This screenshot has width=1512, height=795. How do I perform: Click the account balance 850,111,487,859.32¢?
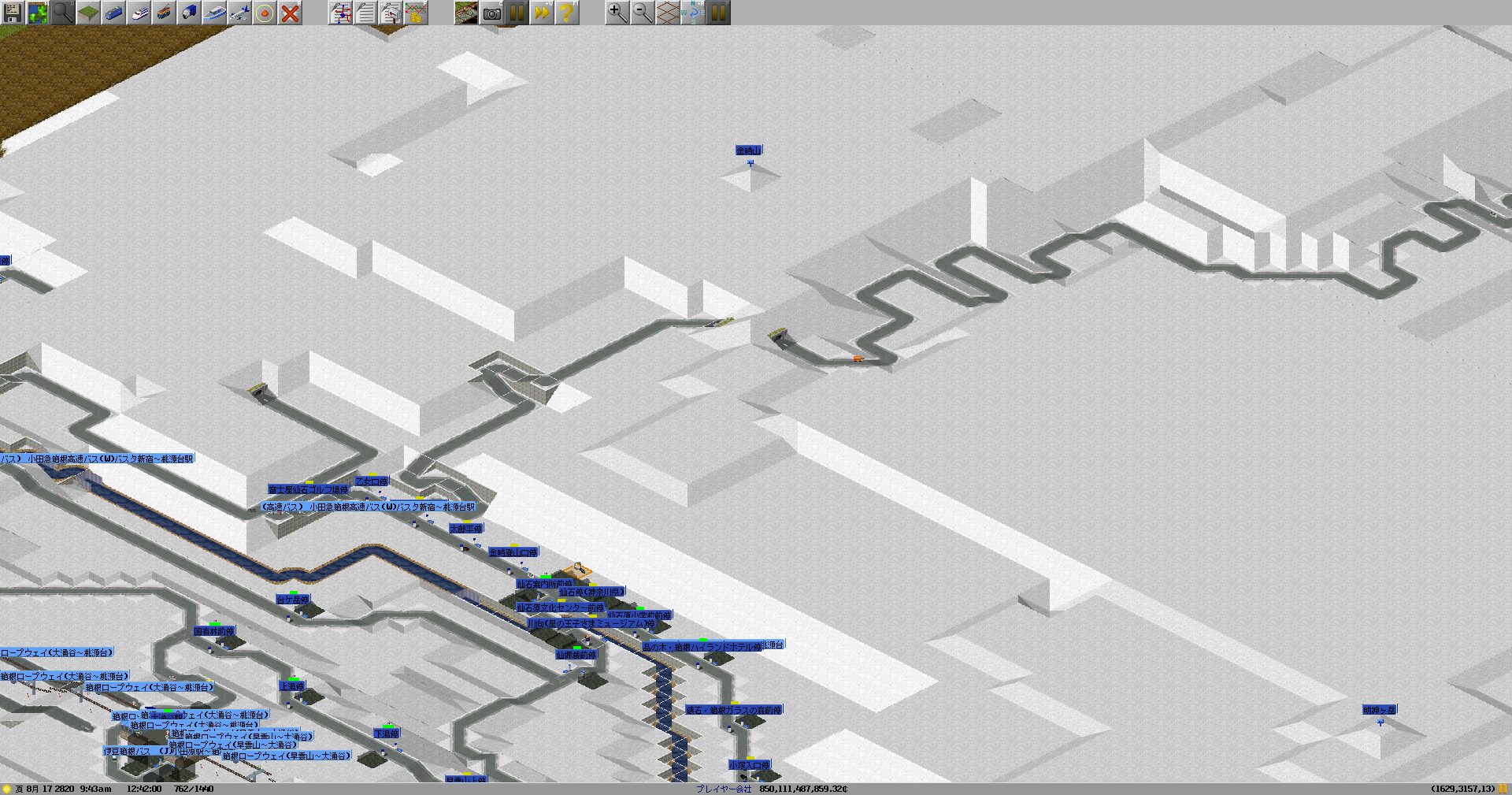point(803,789)
